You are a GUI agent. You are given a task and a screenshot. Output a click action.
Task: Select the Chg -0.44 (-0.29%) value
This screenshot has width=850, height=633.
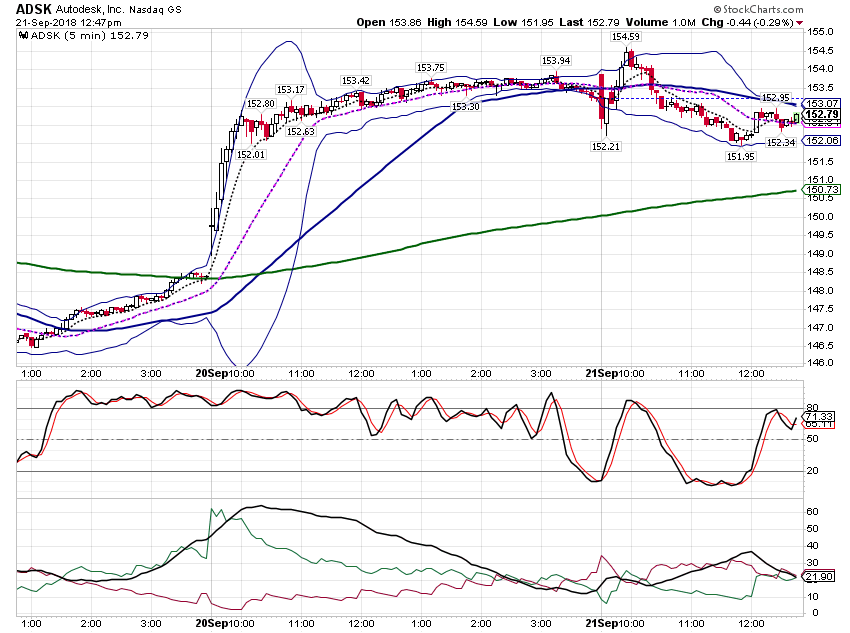pyautogui.click(x=747, y=22)
